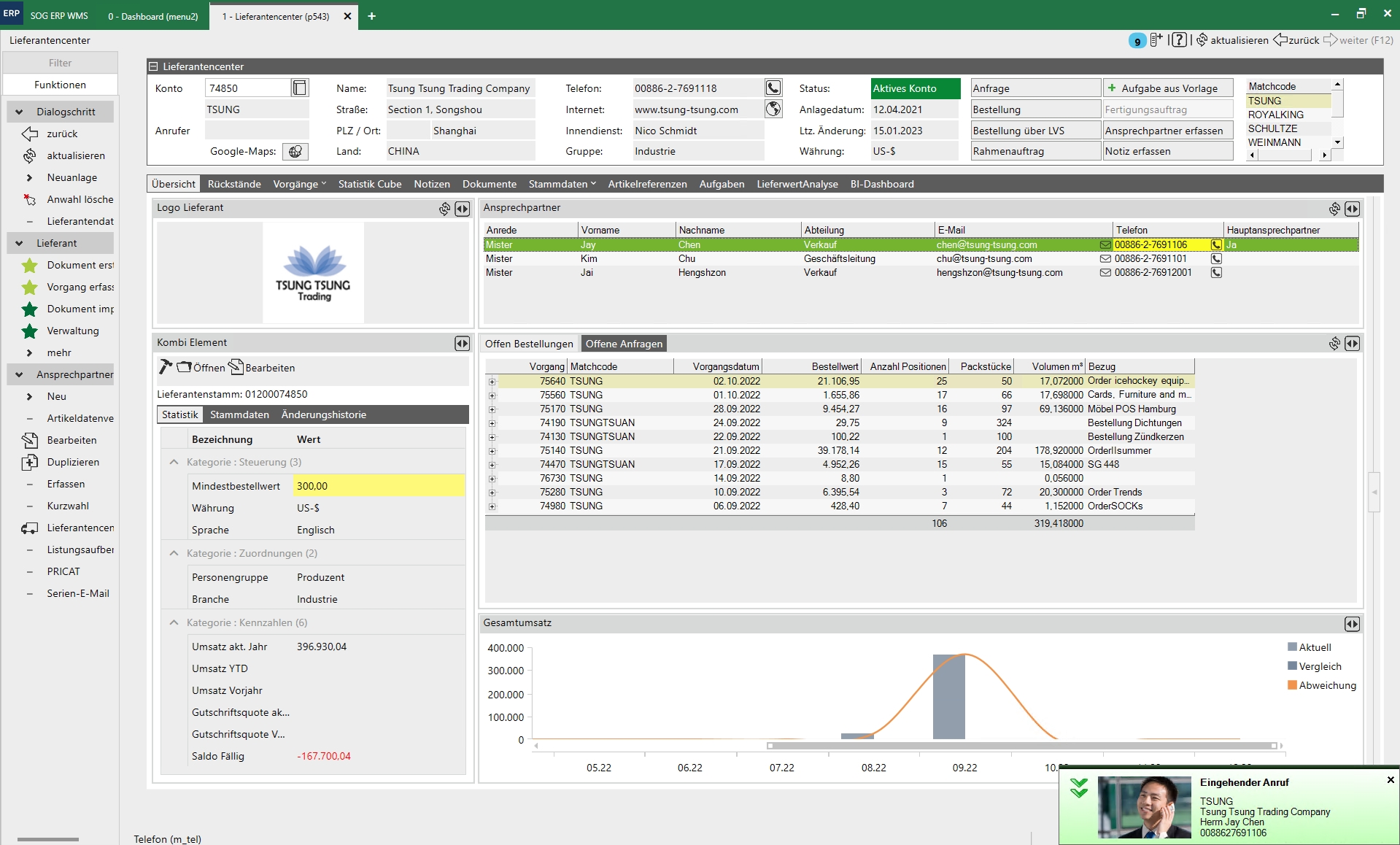Click the phone icon beside Telefon field
This screenshot has width=1400, height=845.
(x=773, y=88)
